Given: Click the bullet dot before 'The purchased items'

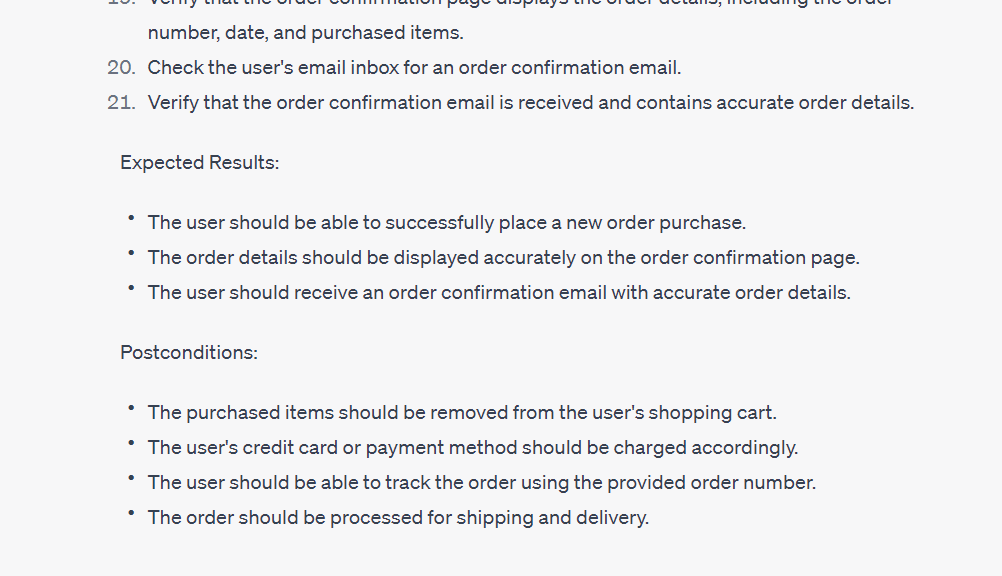Looking at the screenshot, I should [131, 408].
